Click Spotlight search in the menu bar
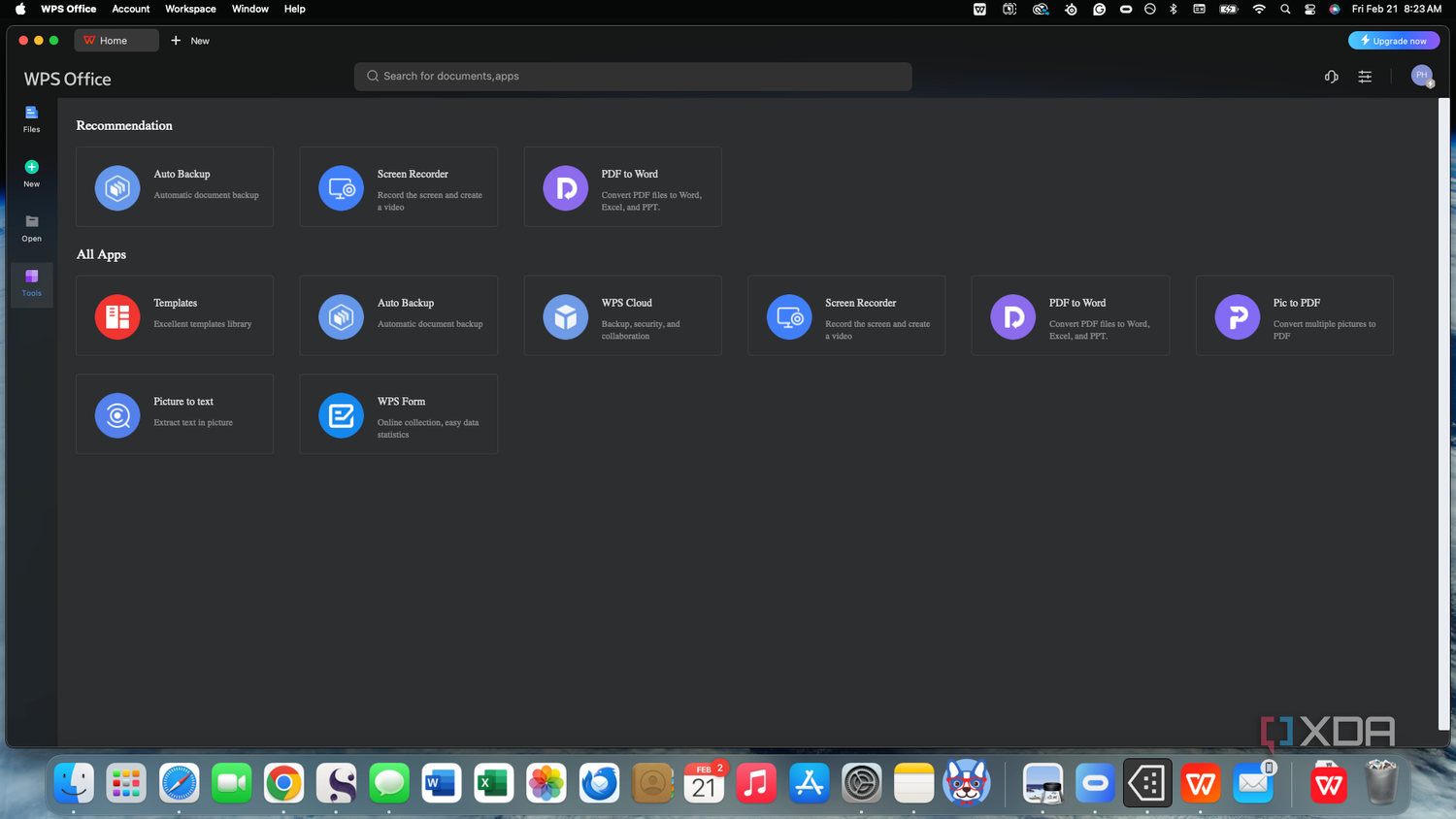The image size is (1456, 819). [x=1285, y=9]
